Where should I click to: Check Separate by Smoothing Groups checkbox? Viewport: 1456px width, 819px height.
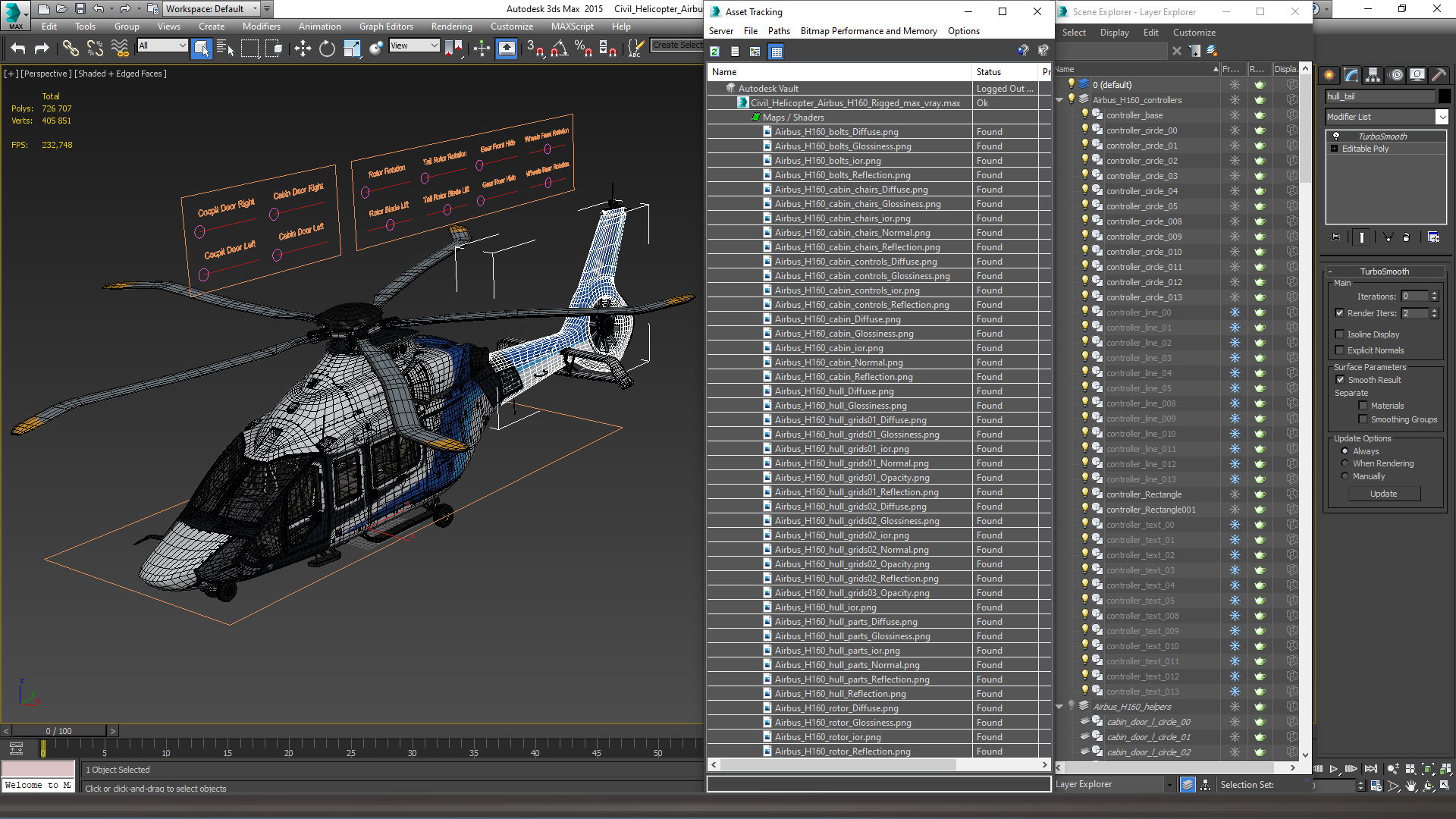1363,419
